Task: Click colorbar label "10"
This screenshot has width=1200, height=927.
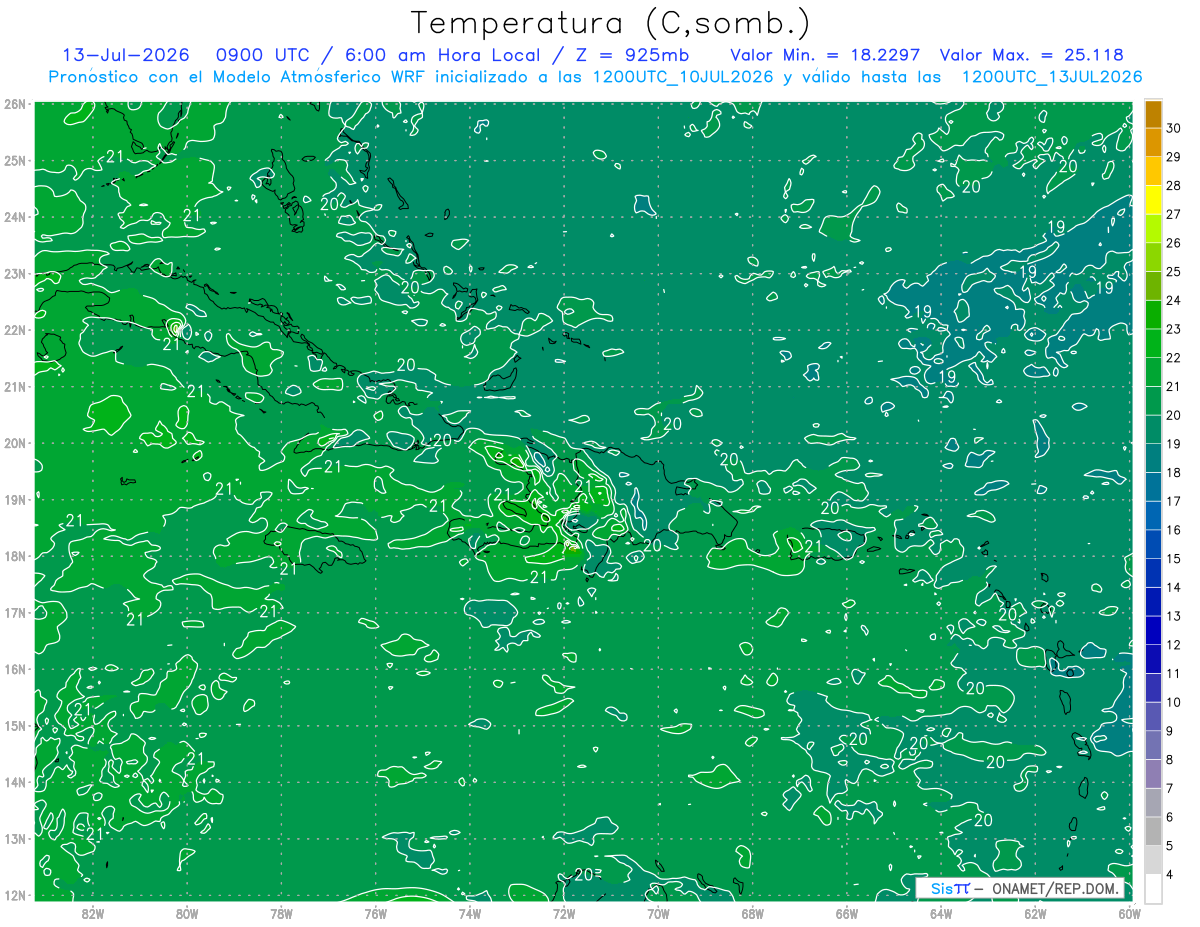Action: pyautogui.click(x=1174, y=703)
